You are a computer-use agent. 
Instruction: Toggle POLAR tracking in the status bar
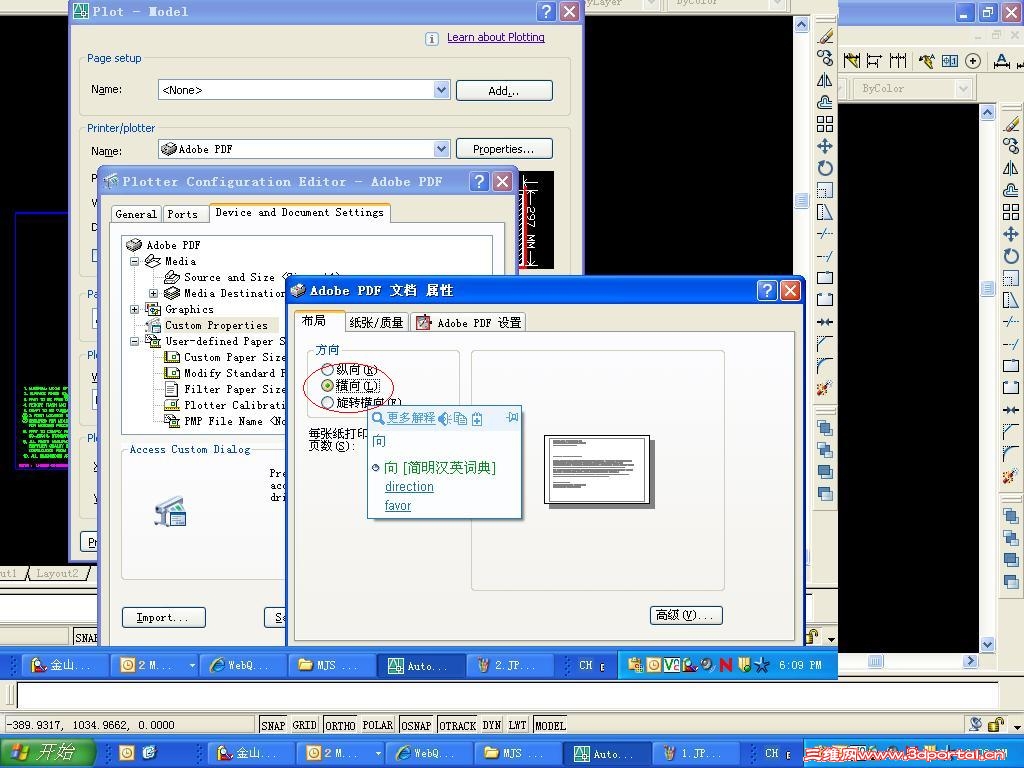[x=377, y=726]
